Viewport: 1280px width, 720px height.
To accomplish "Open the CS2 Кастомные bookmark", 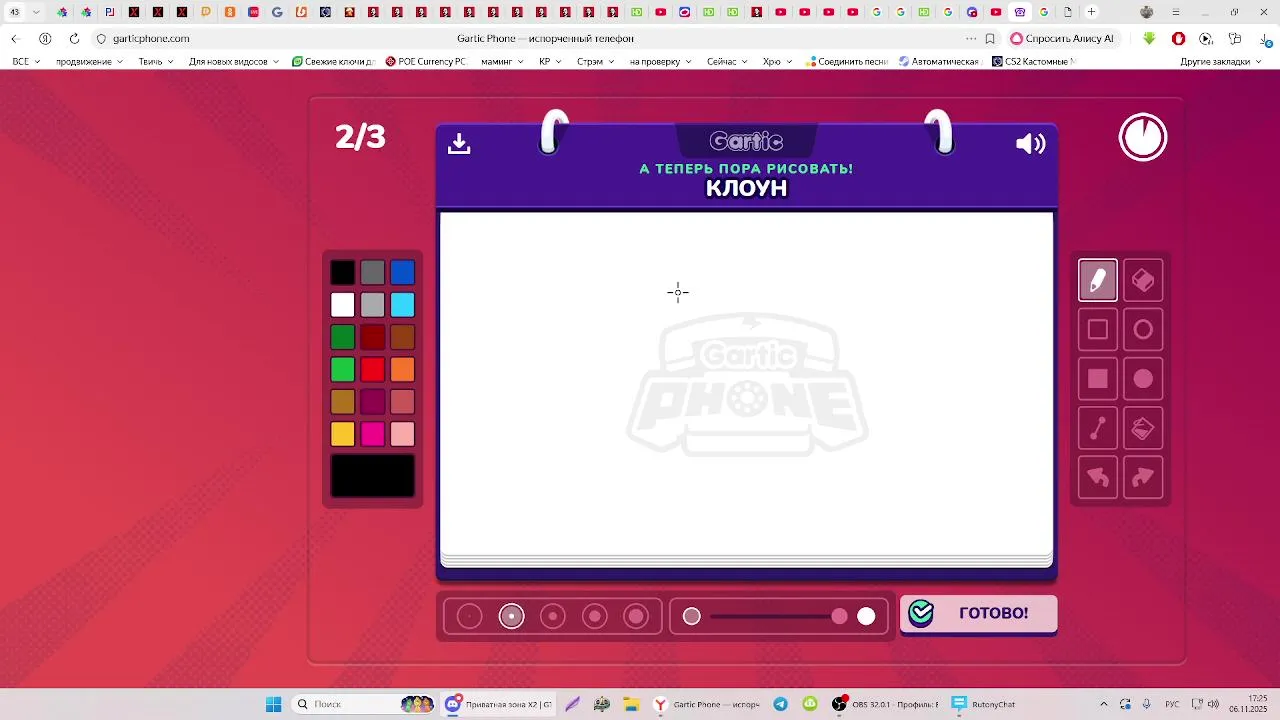I will click(x=1033, y=61).
